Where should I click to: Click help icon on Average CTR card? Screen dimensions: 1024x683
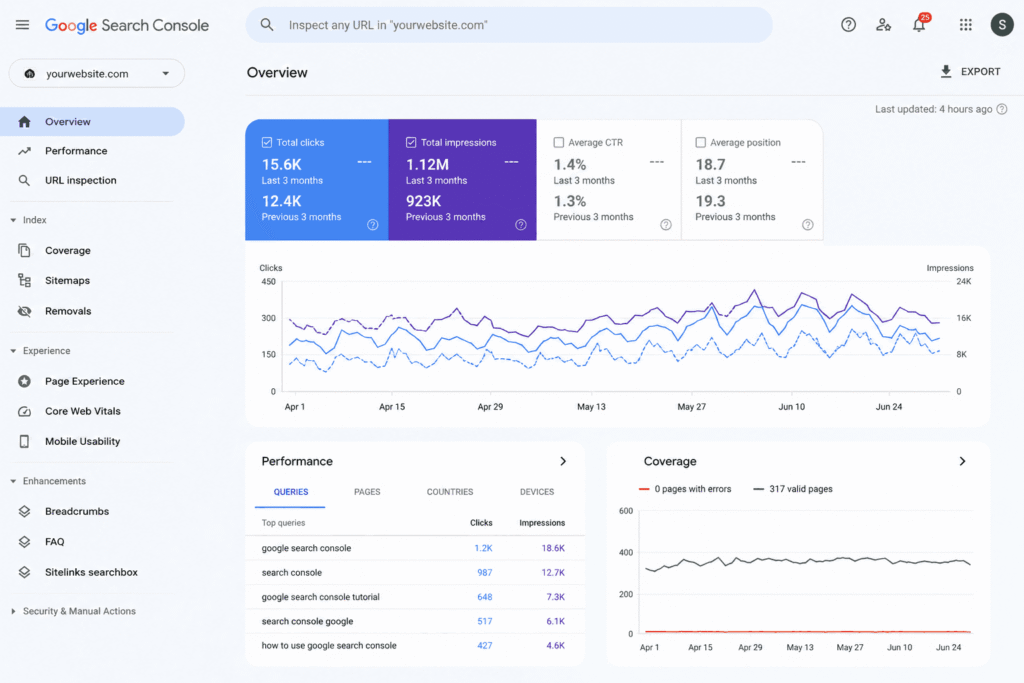tap(665, 225)
